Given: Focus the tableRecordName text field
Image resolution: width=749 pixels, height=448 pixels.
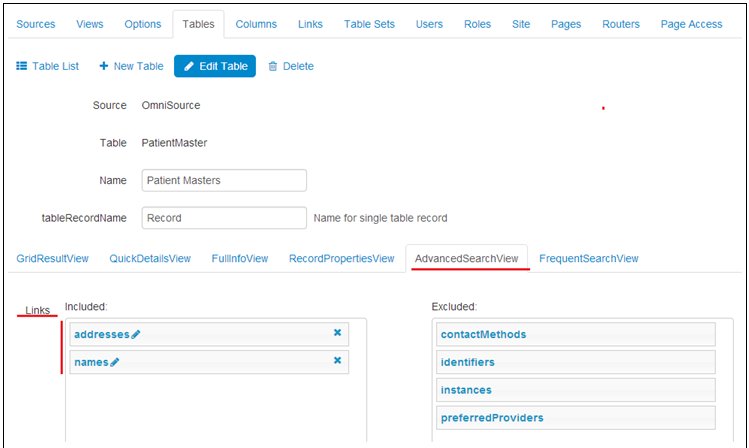Looking at the screenshot, I should (223, 217).
